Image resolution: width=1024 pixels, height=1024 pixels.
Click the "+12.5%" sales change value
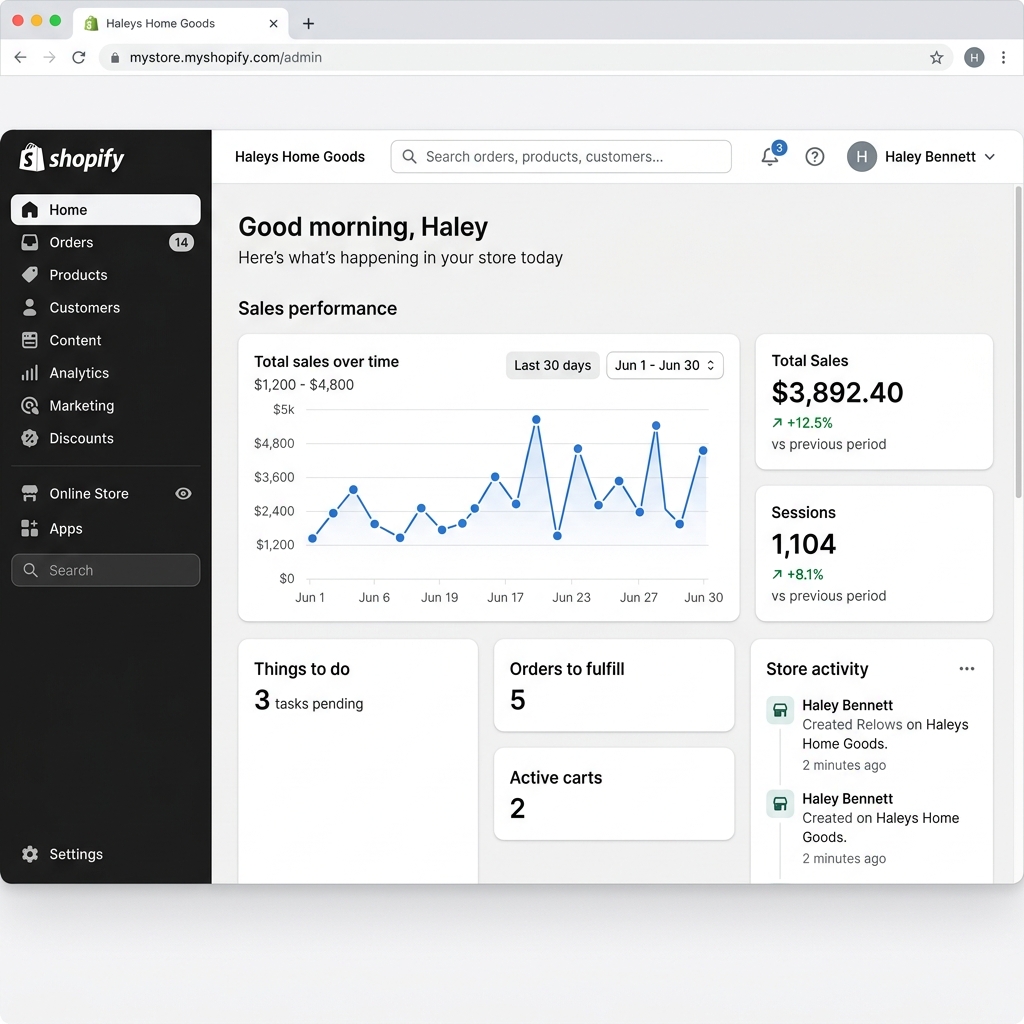pyautogui.click(x=809, y=423)
